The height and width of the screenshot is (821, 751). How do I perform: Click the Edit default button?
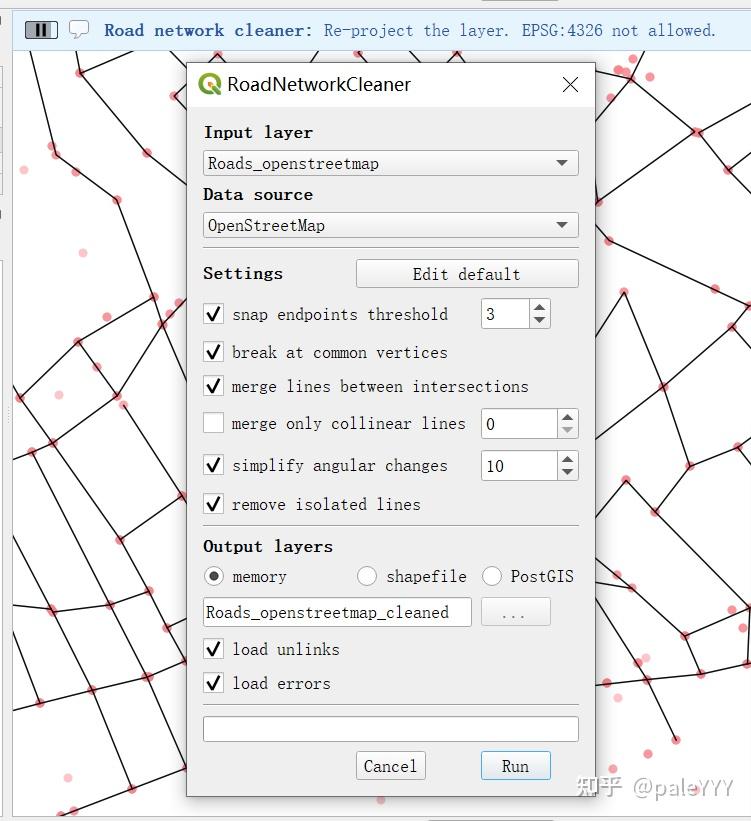pyautogui.click(x=467, y=274)
